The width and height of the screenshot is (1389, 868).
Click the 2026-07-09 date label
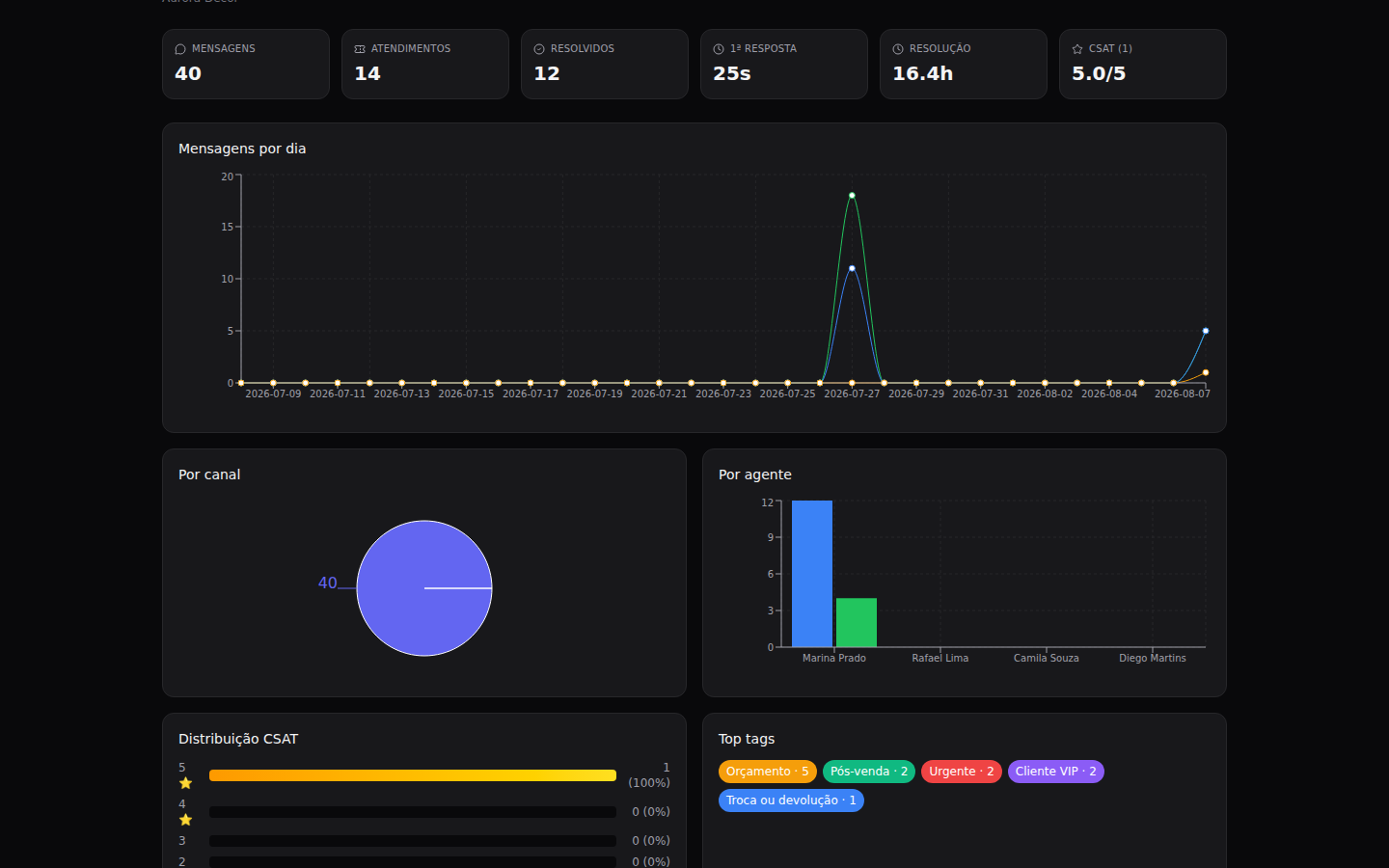tap(273, 393)
